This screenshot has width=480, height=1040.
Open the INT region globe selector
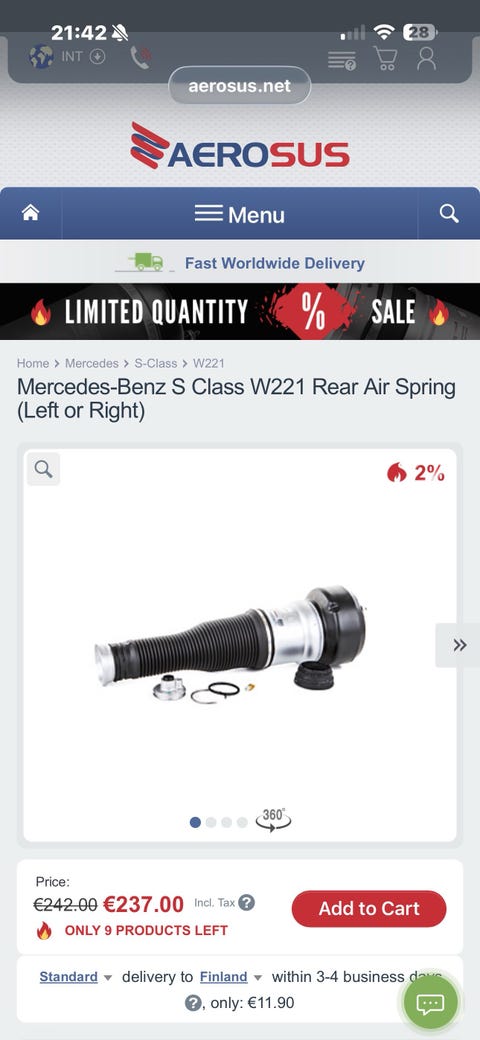pos(67,56)
